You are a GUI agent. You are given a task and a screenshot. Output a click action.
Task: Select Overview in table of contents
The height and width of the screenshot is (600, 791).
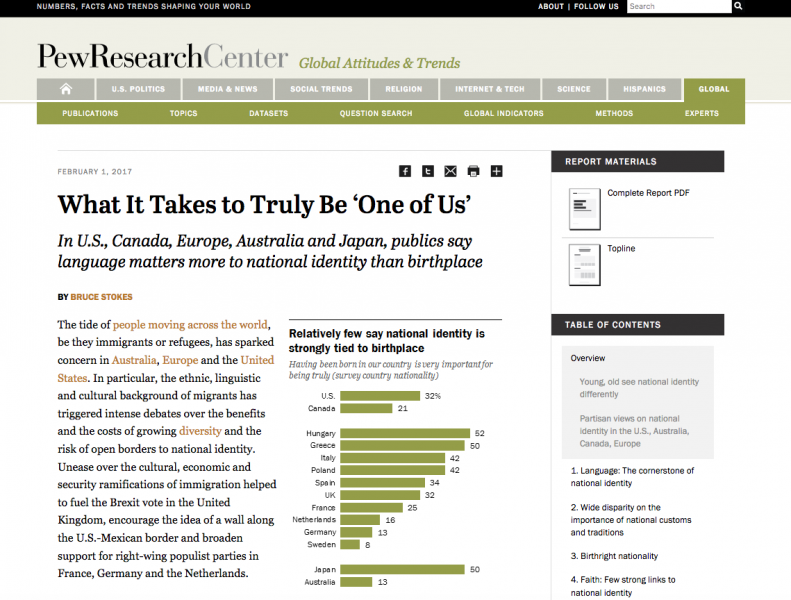[588, 358]
